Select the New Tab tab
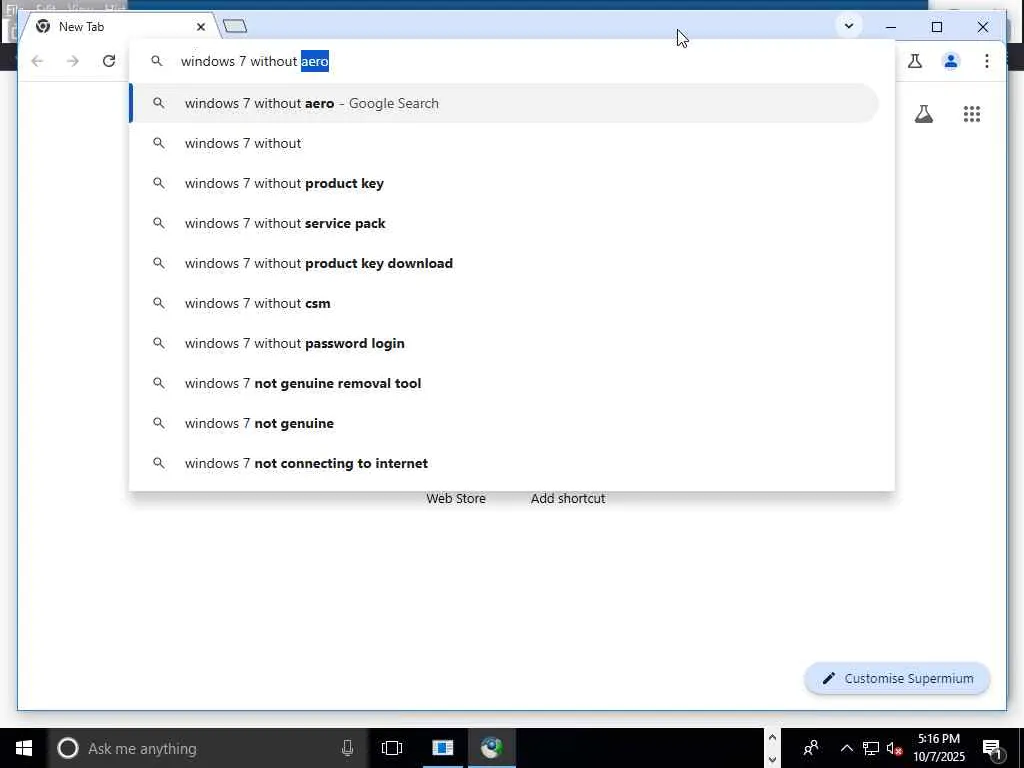The image size is (1024, 768). click(x=121, y=27)
